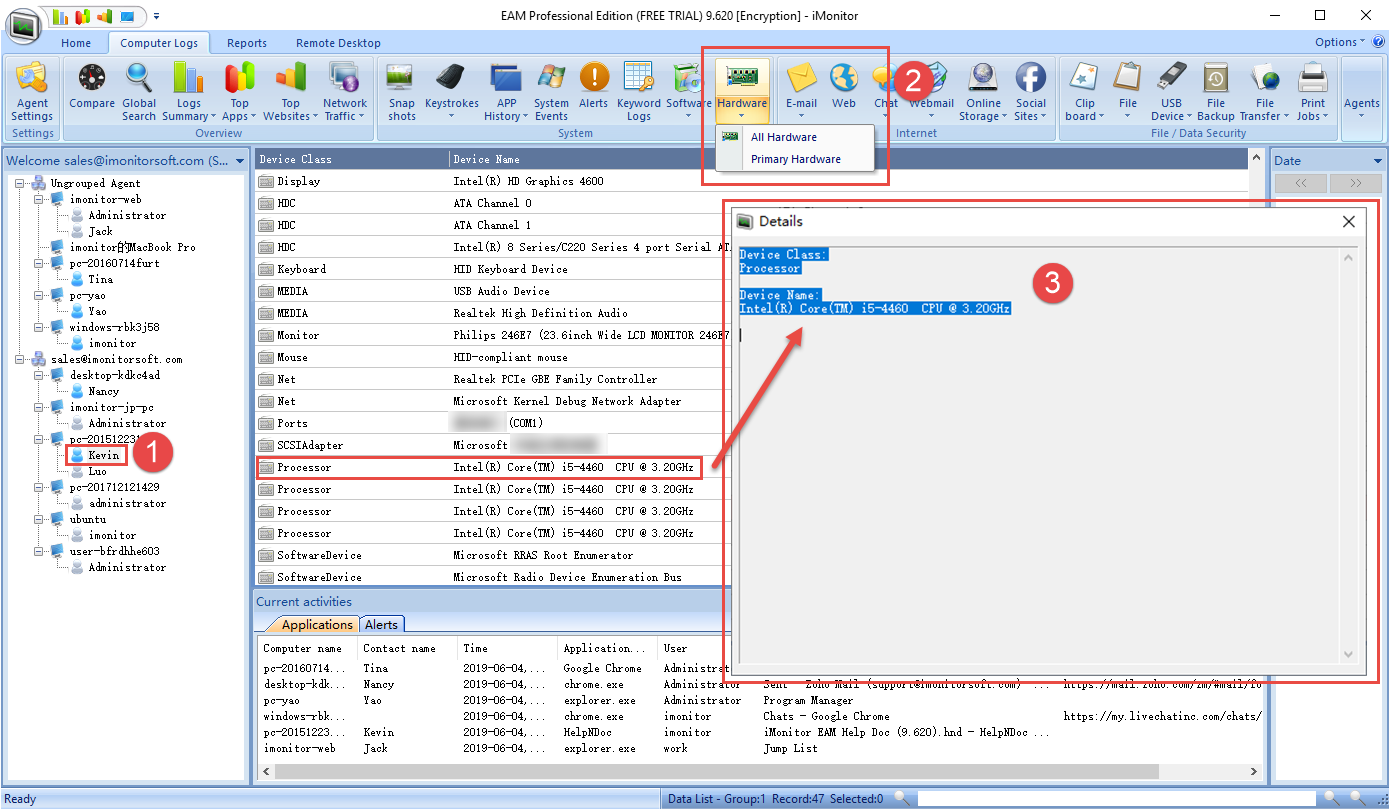The height and width of the screenshot is (810, 1390).
Task: Select user Nancy in the agent tree
Action: click(103, 391)
